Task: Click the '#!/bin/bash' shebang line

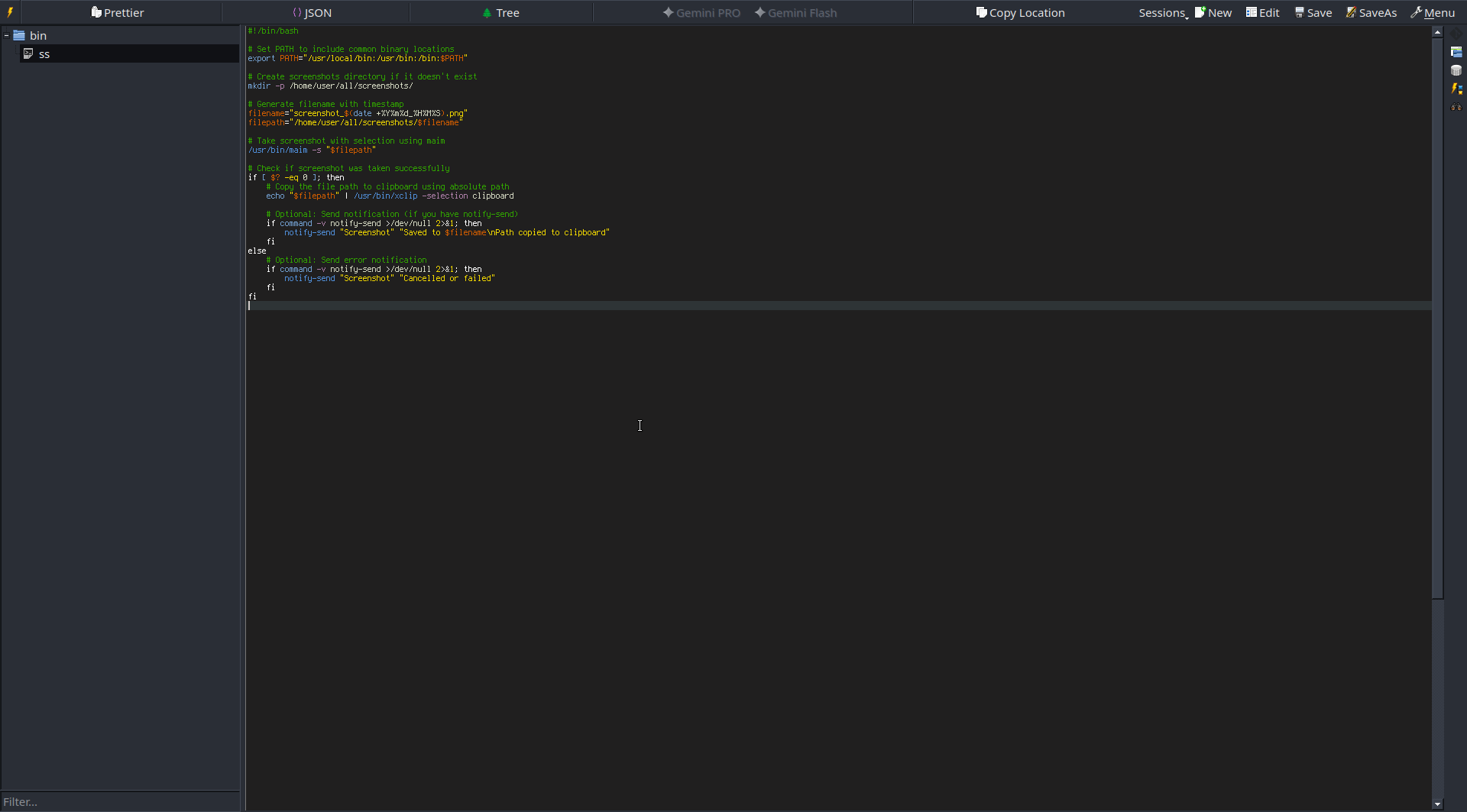Action: point(273,31)
